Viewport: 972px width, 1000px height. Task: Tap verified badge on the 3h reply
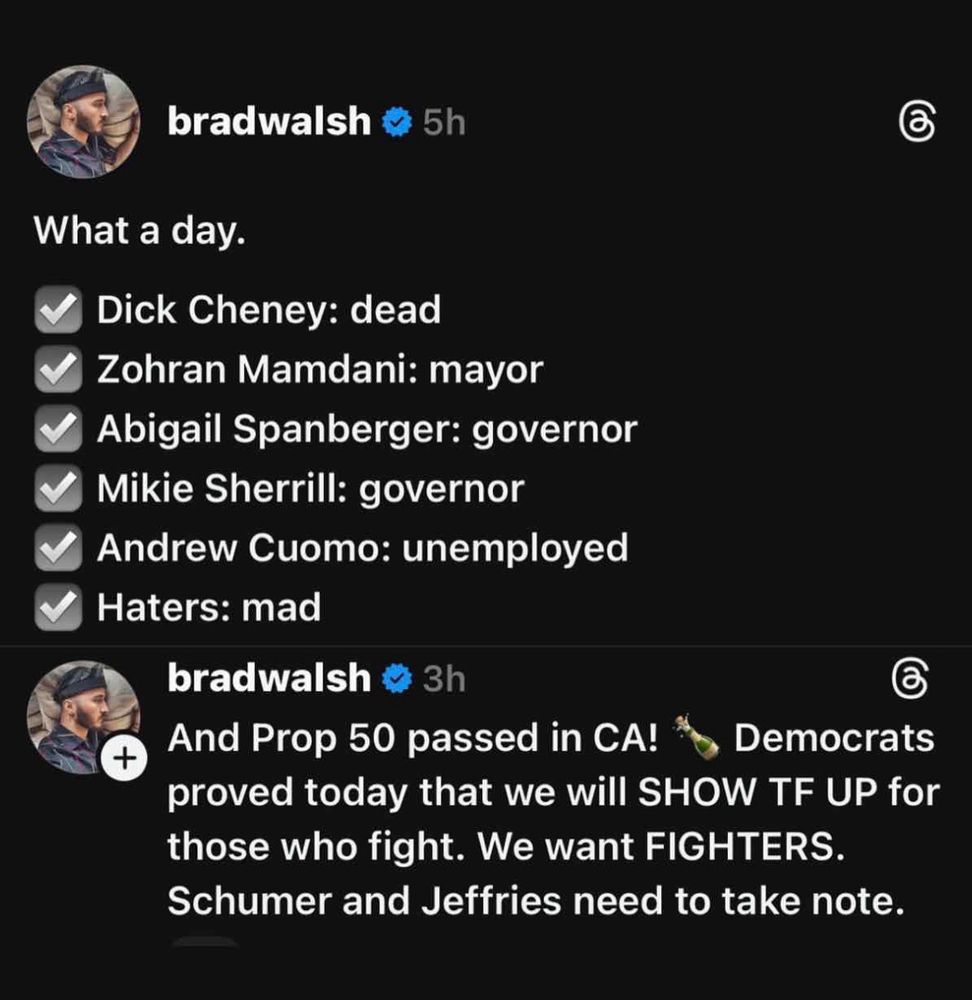398,679
